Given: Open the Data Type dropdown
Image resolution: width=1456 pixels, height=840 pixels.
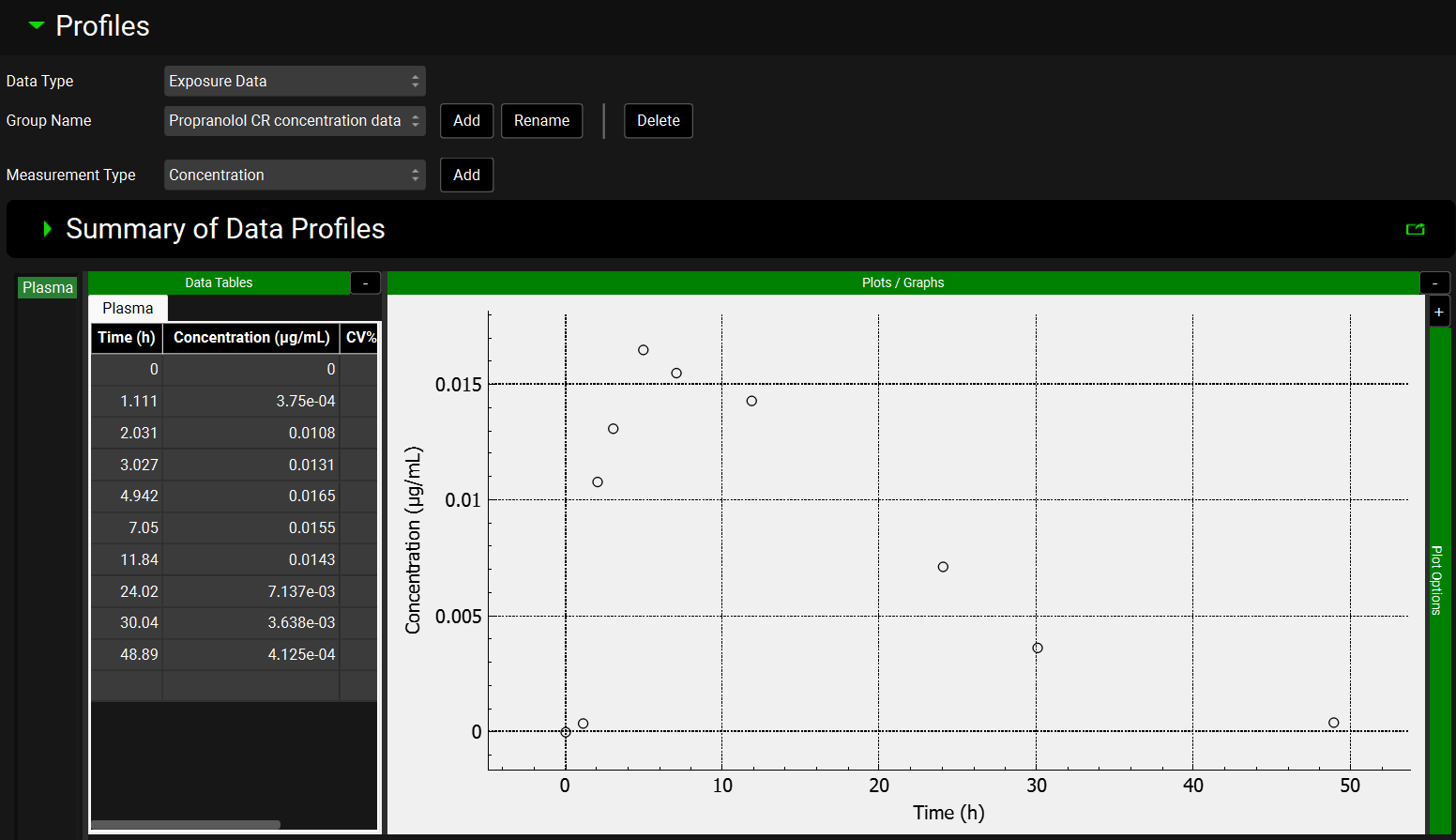Looking at the screenshot, I should pyautogui.click(x=295, y=81).
